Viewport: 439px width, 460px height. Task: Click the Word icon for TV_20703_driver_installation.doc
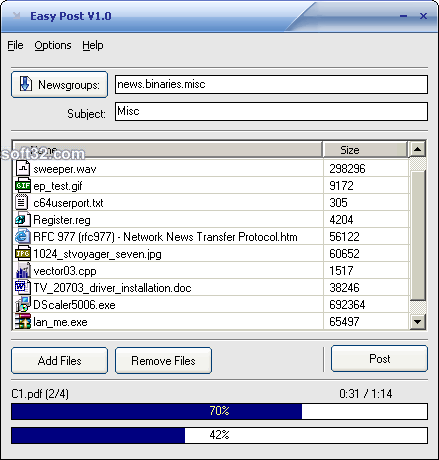point(23,287)
